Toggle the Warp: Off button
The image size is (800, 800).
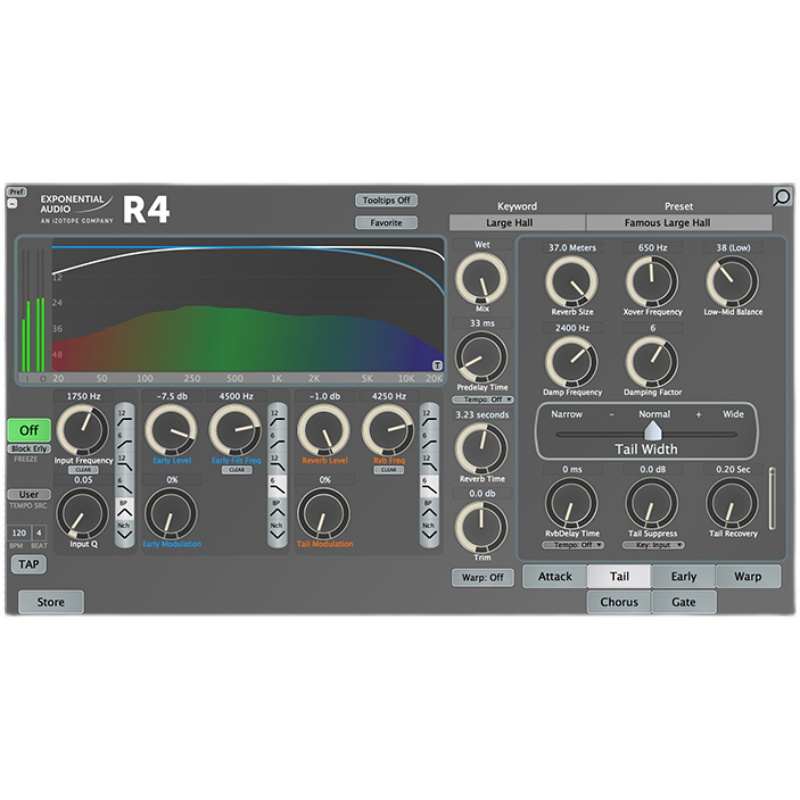click(483, 578)
